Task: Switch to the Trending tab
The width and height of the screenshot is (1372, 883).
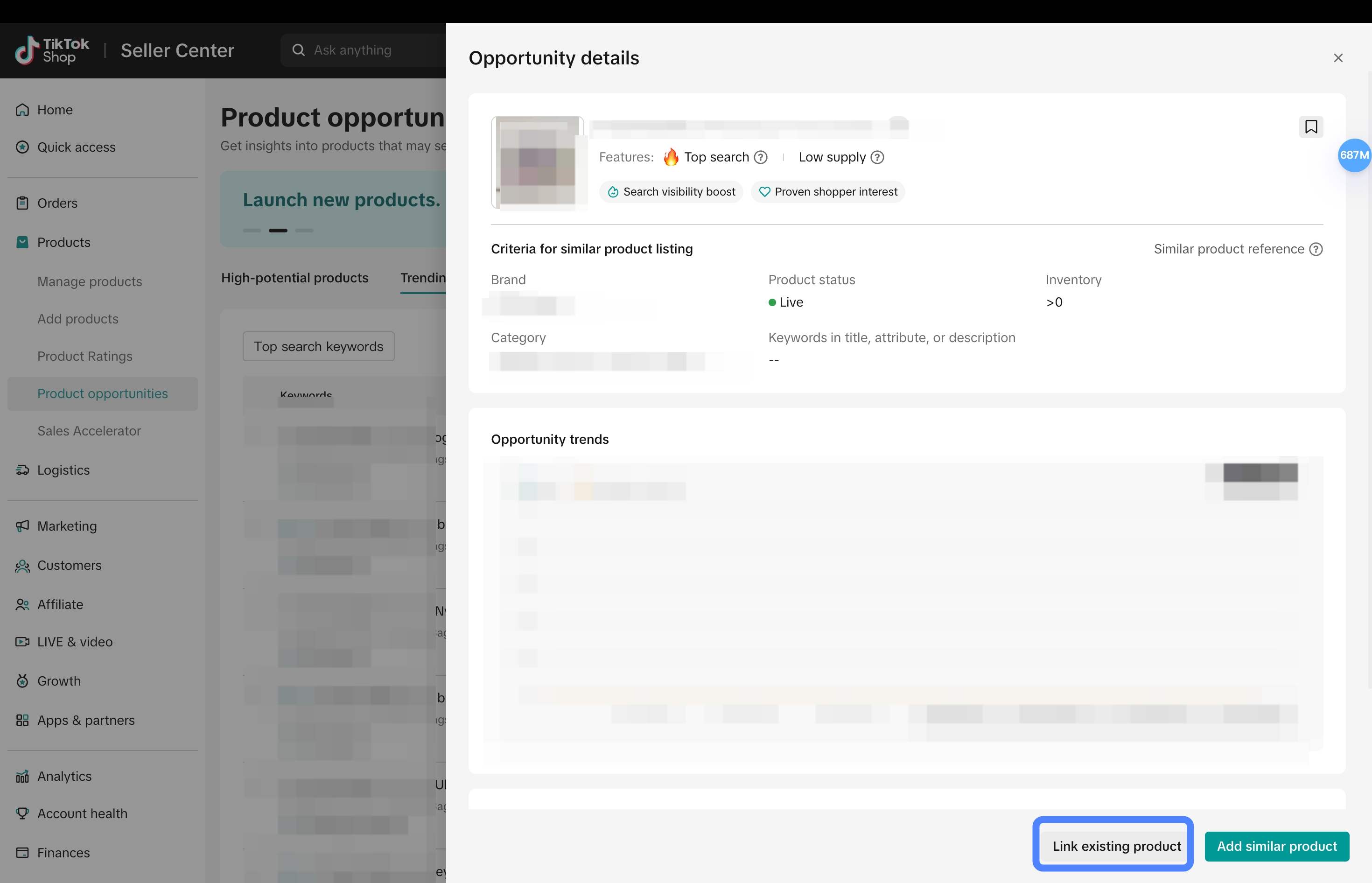Action: (423, 278)
